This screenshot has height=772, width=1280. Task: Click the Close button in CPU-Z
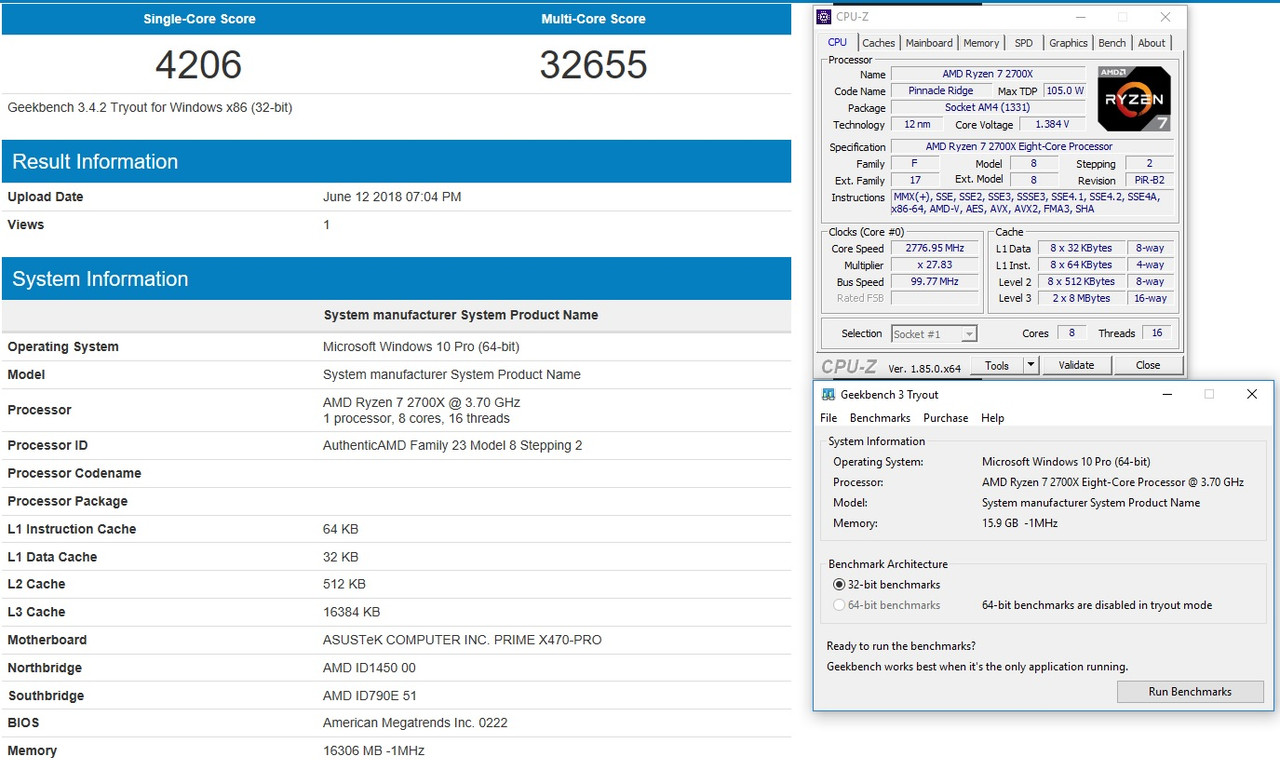click(x=1148, y=365)
